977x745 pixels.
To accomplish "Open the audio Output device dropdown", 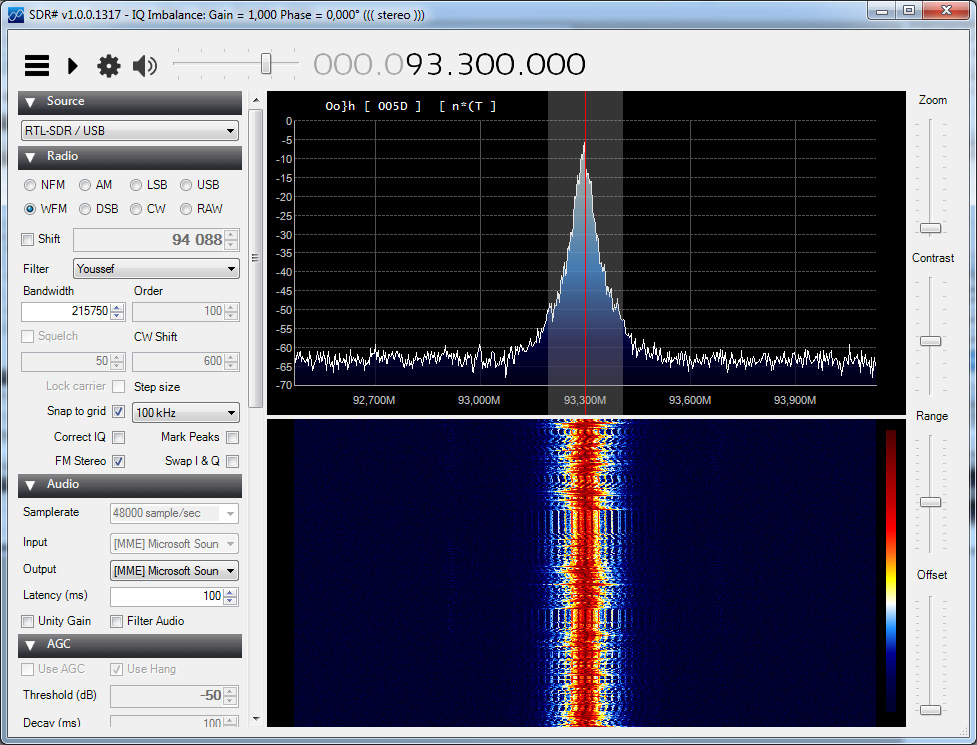I will [x=174, y=571].
